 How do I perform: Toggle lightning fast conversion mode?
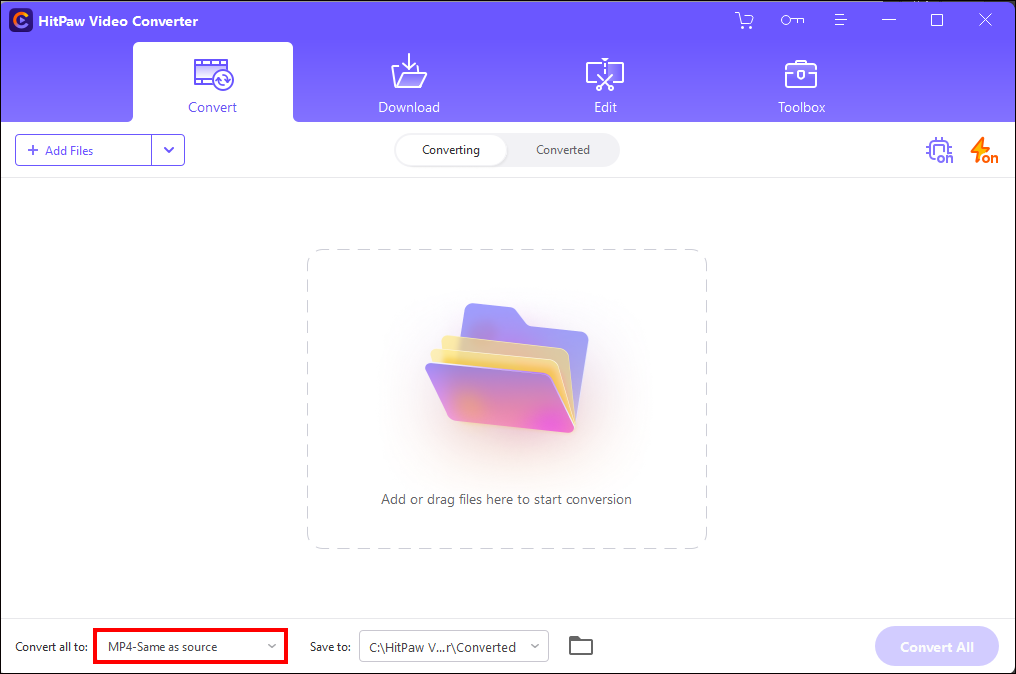984,150
